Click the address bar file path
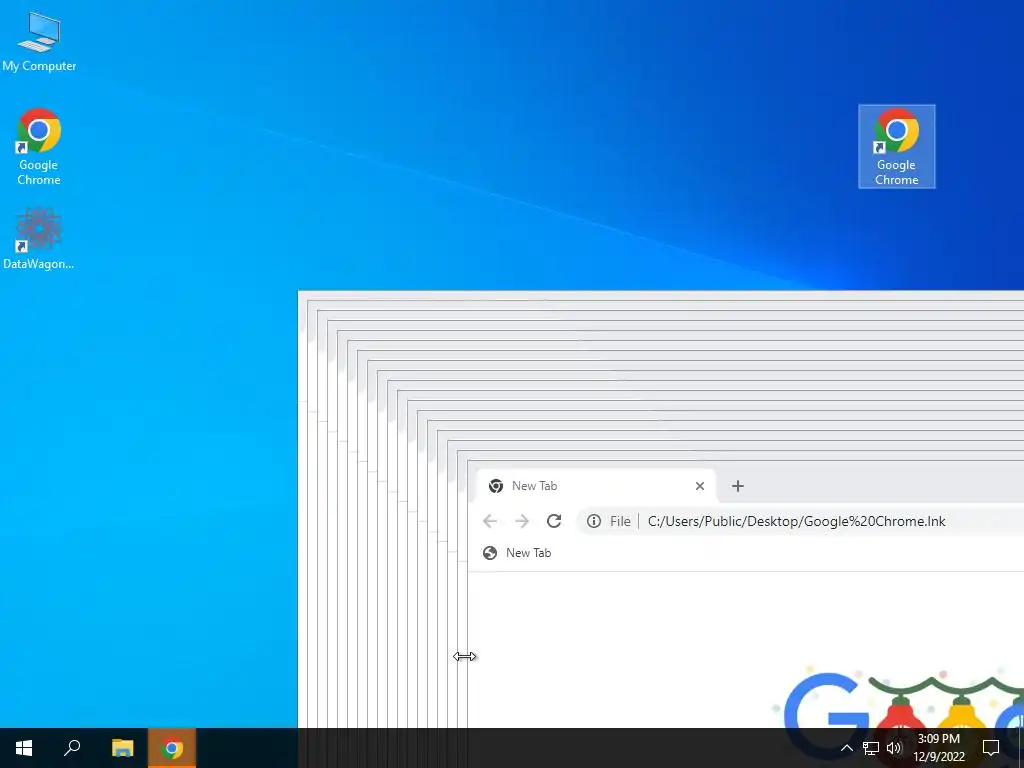 (x=797, y=521)
